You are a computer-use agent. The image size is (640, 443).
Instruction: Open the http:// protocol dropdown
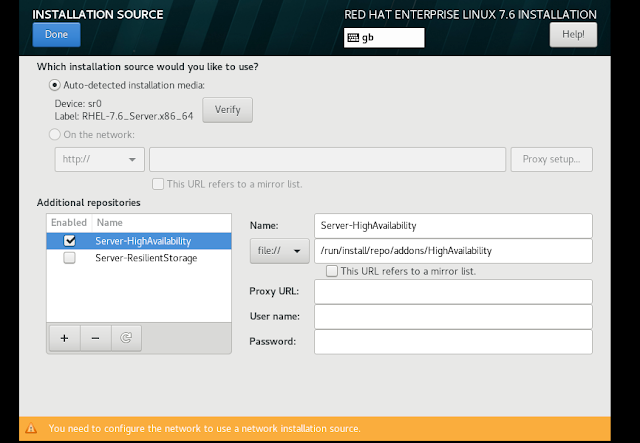100,159
